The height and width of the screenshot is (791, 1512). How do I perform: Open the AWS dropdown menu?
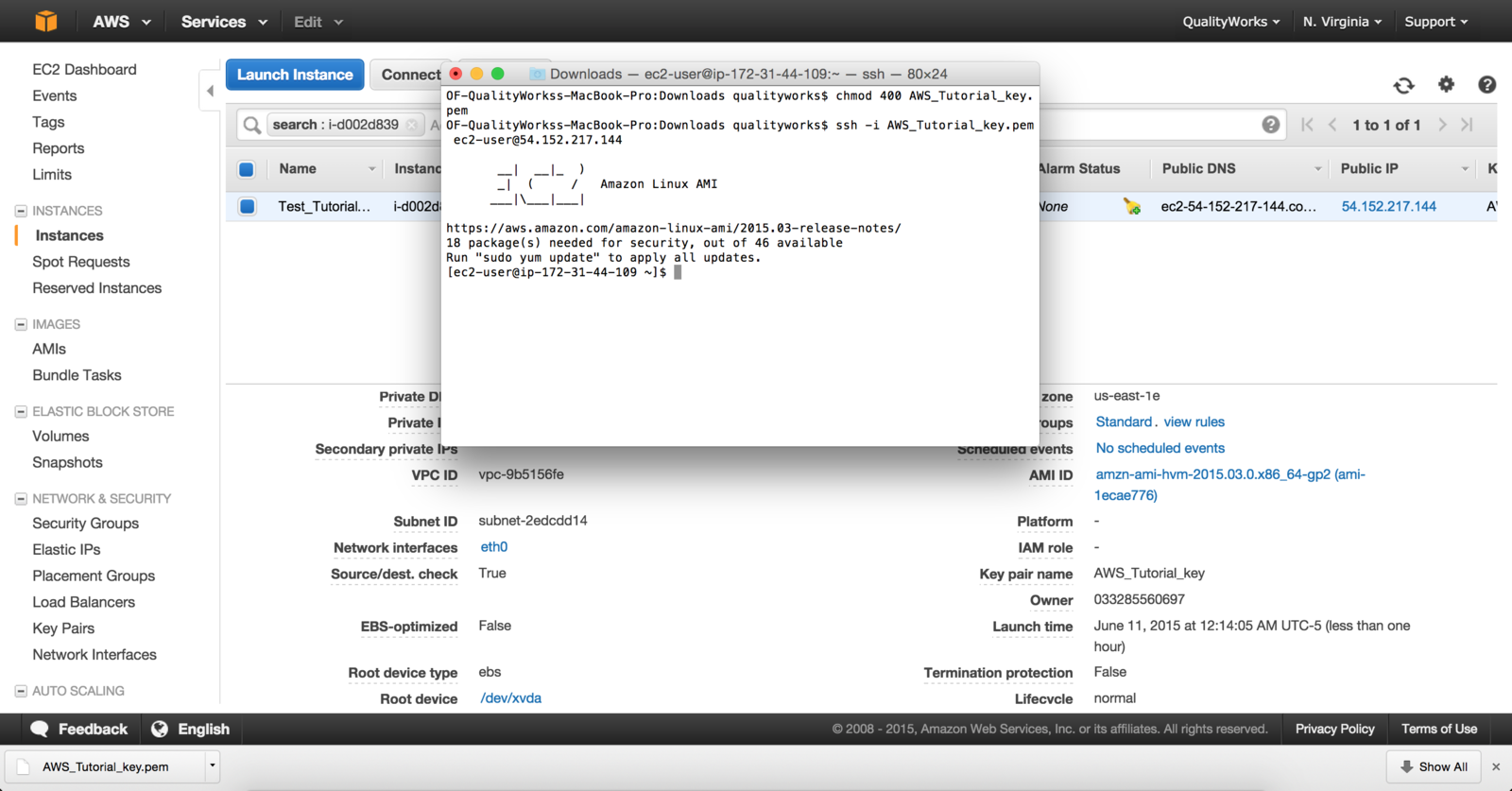point(122,21)
